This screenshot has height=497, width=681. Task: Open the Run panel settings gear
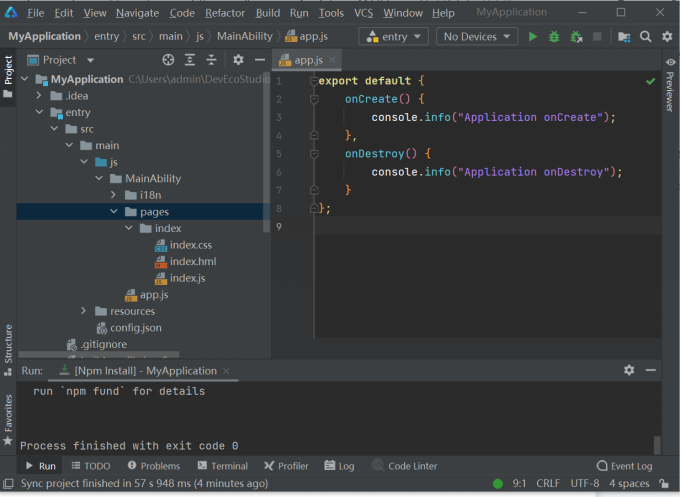point(629,370)
